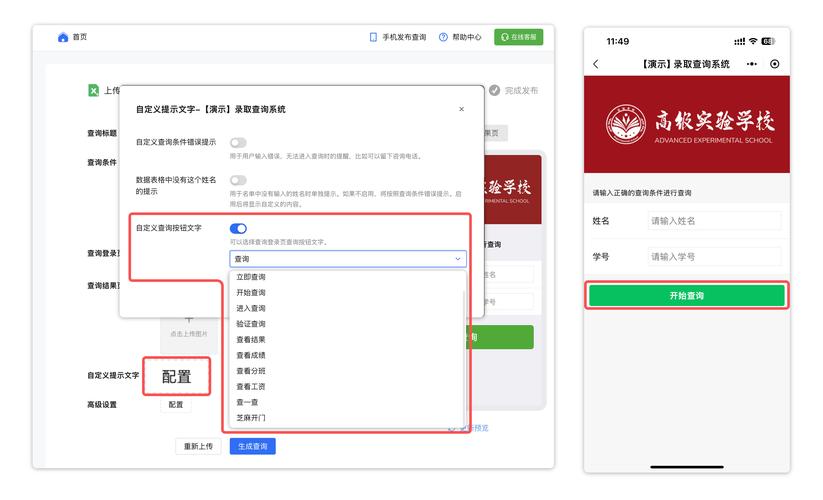
Task: Pick 查看成绩 from the dropdown options
Action: [251, 355]
